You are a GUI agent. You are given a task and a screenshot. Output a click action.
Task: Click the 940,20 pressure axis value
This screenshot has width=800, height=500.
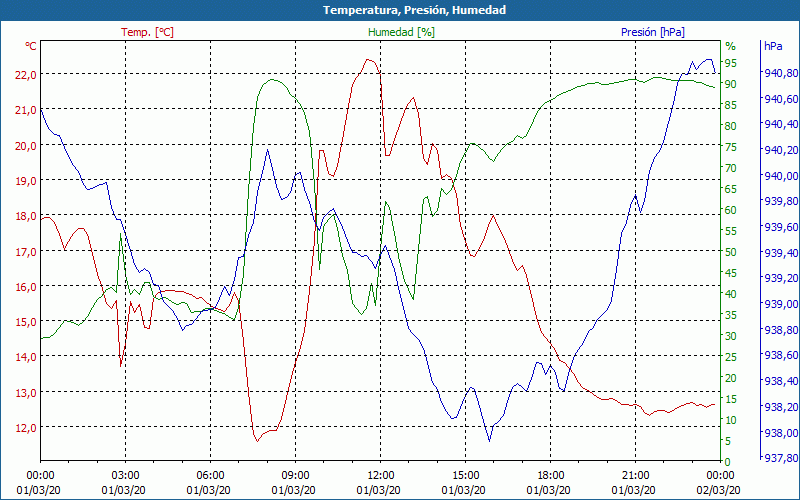[781, 150]
